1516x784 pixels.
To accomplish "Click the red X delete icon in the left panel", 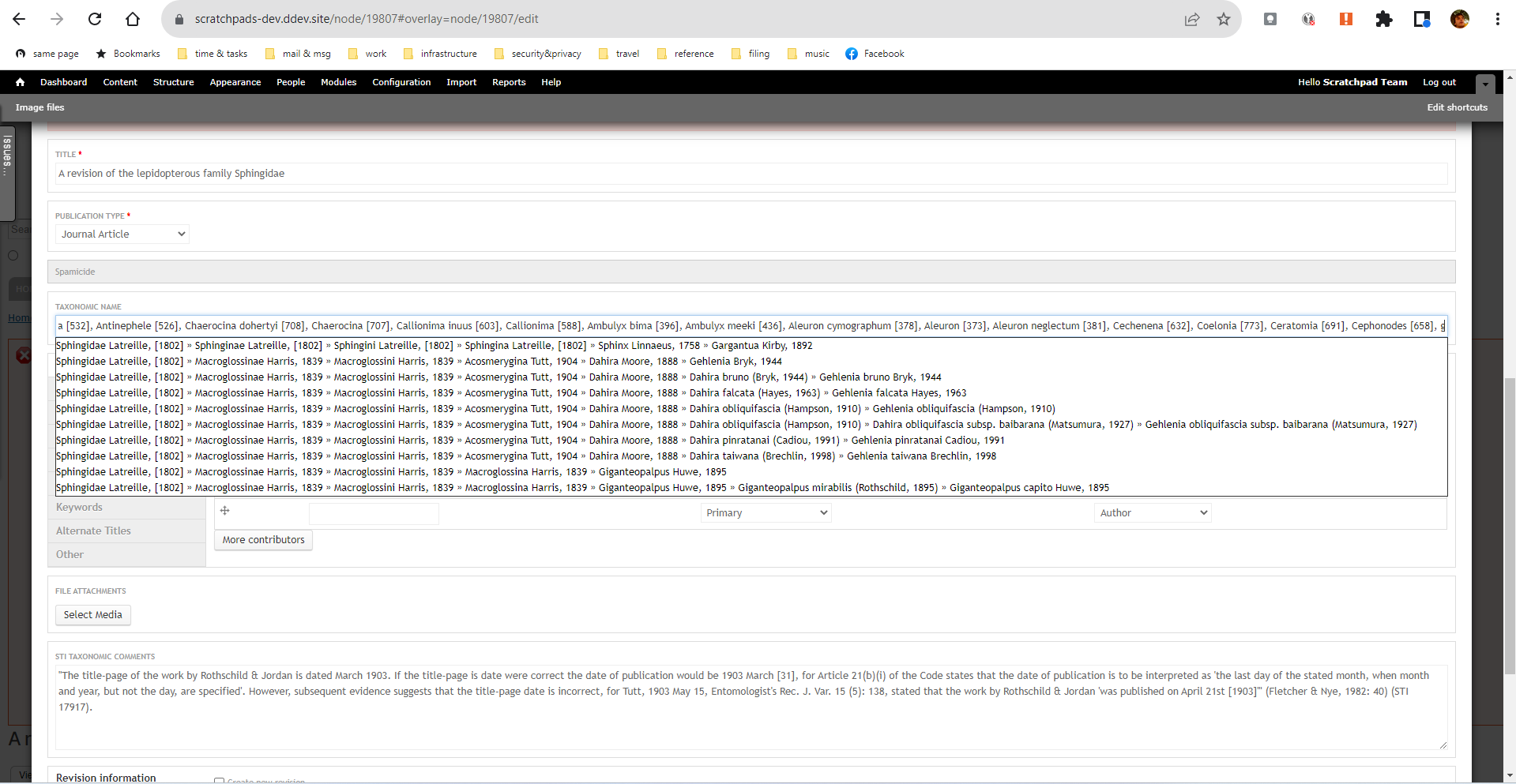I will [24, 355].
